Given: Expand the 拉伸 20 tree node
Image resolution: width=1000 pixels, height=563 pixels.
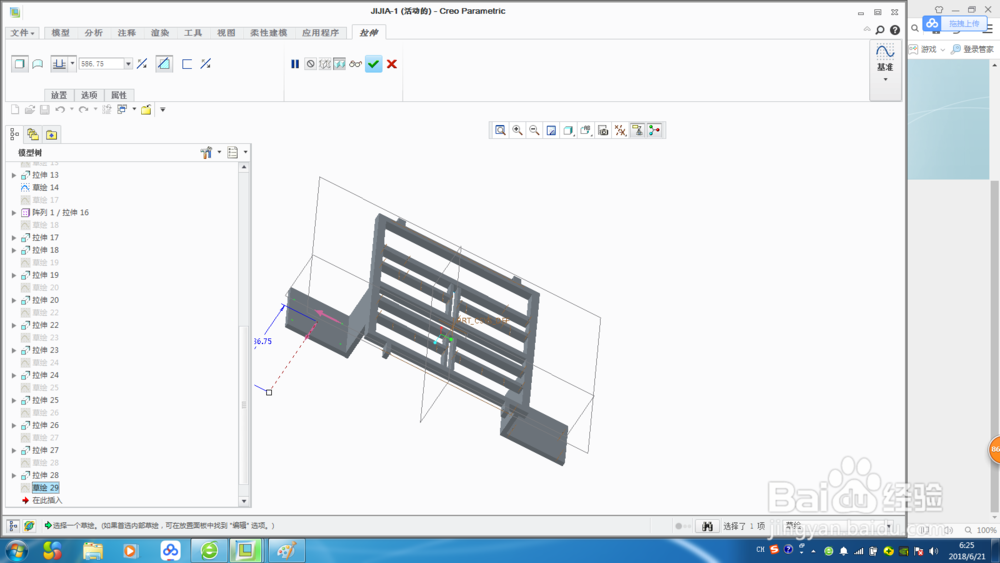Looking at the screenshot, I should (14, 300).
